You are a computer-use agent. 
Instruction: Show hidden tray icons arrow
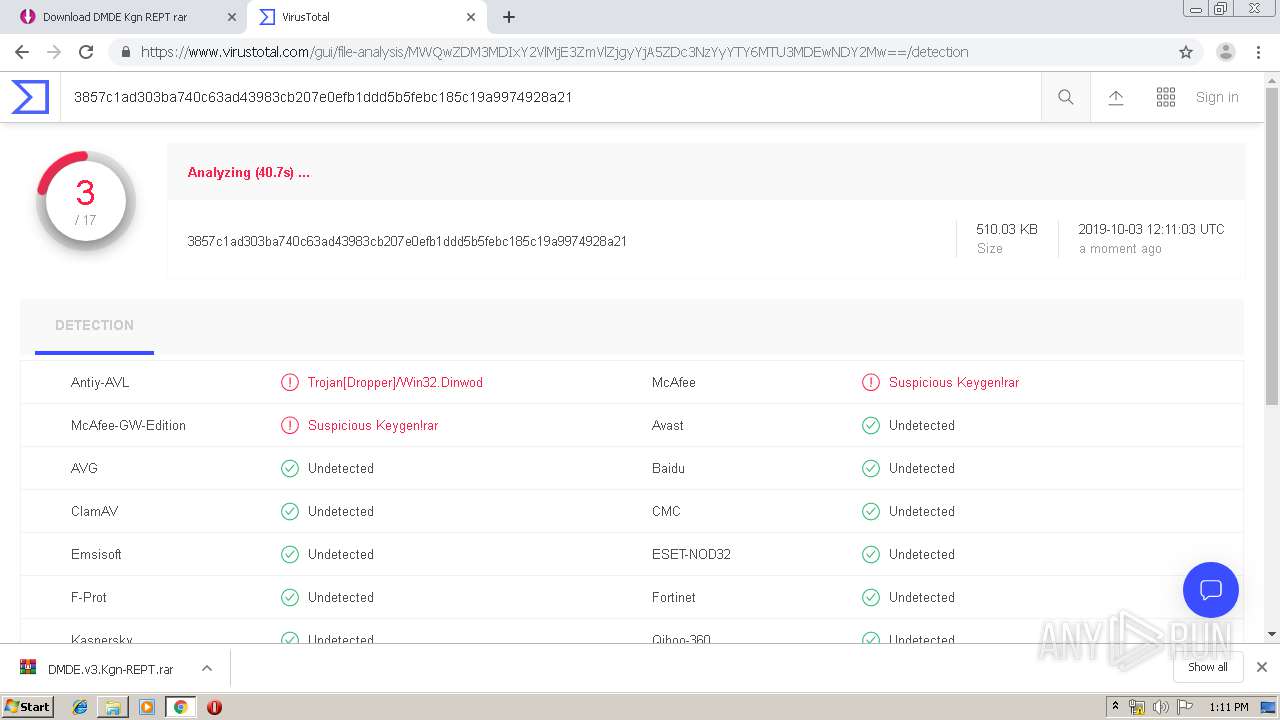point(1115,707)
